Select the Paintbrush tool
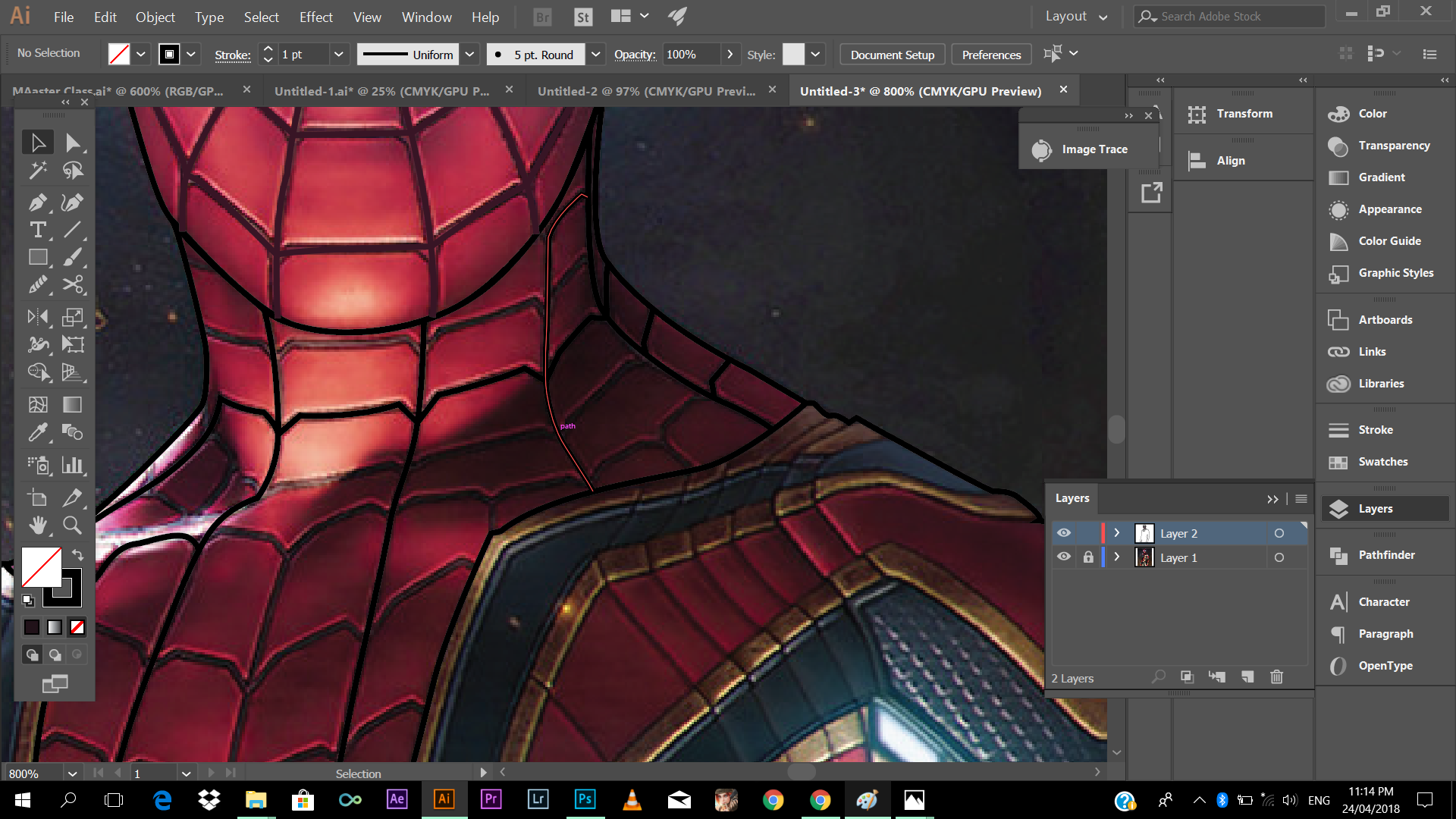 click(73, 257)
